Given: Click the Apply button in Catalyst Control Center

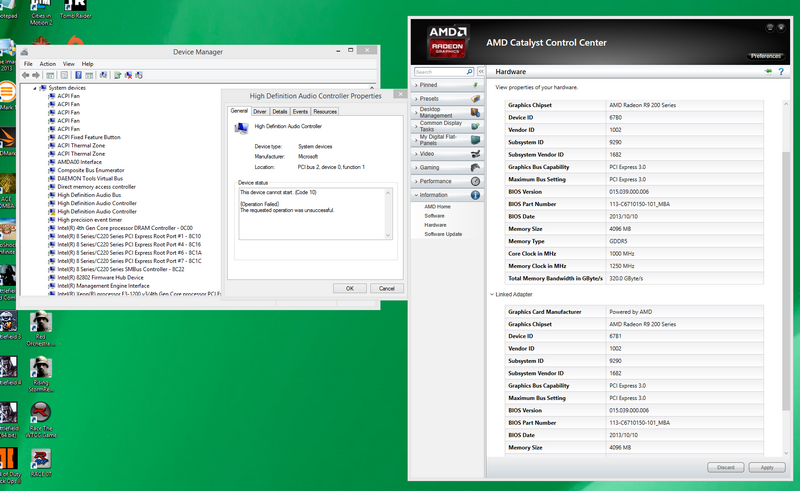Looking at the screenshot, I should [x=767, y=467].
